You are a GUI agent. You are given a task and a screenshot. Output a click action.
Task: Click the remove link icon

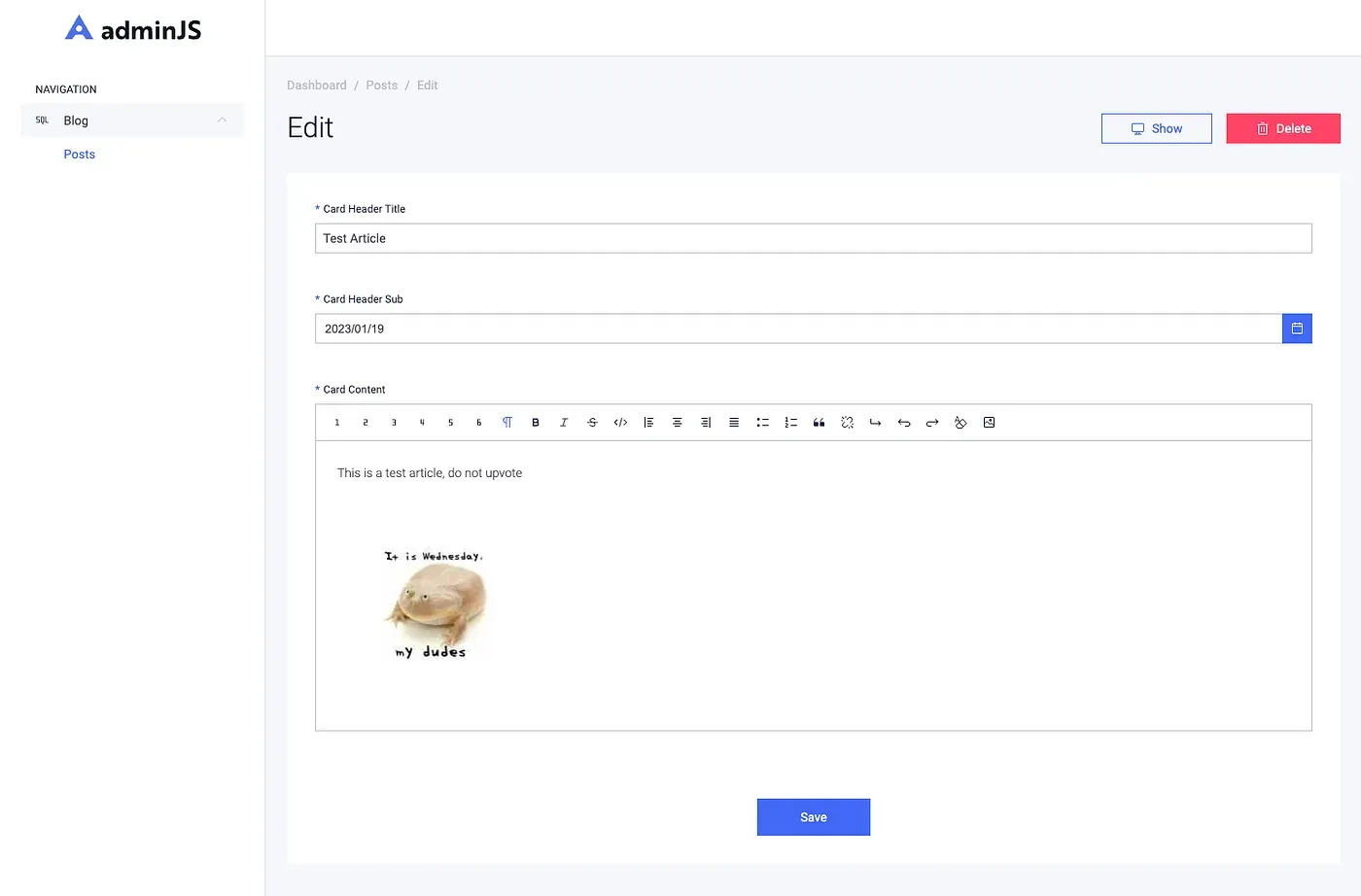coord(848,423)
